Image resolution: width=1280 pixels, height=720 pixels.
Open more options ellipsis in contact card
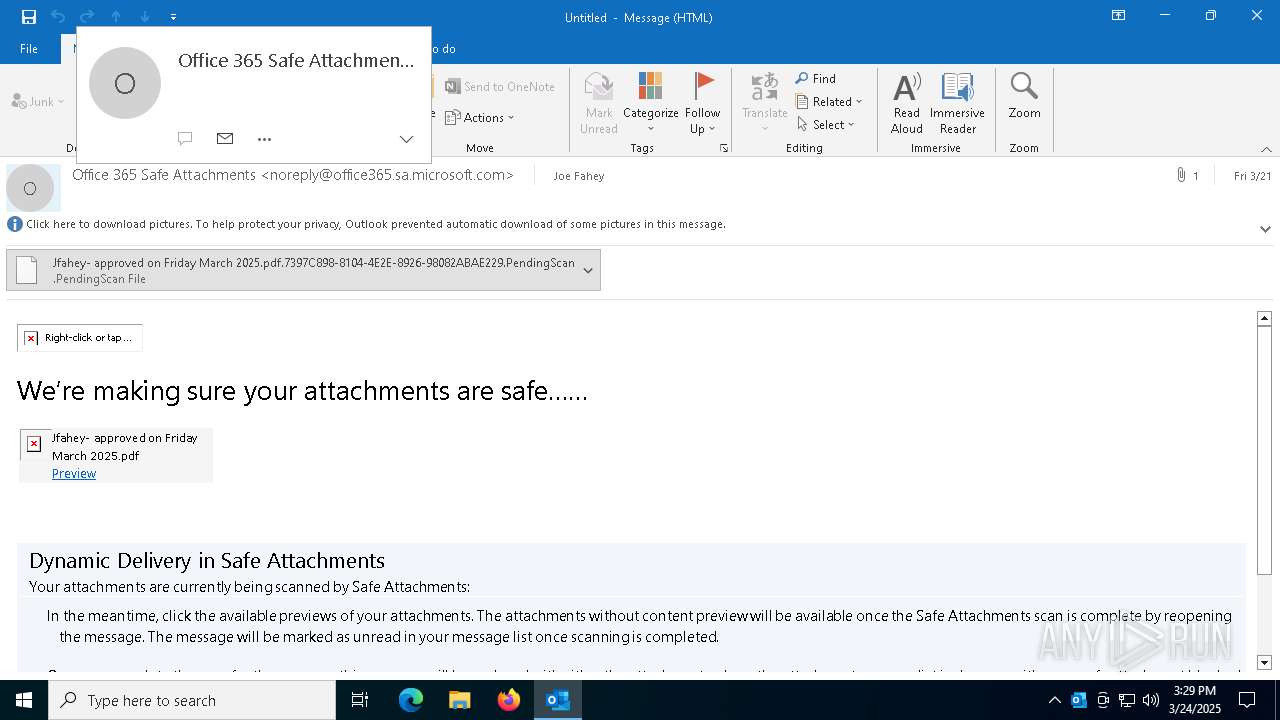[x=264, y=139]
